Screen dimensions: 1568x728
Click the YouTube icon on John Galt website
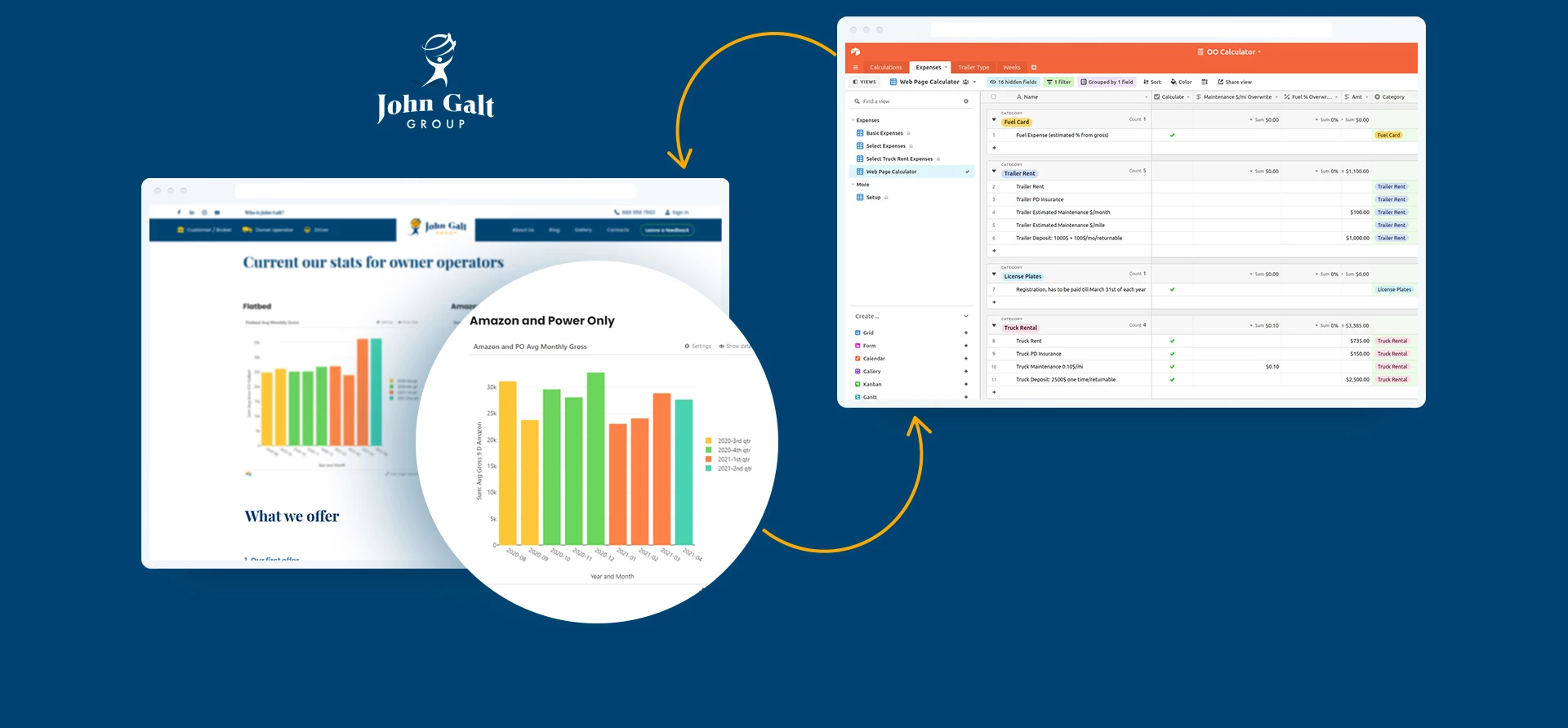tap(217, 212)
